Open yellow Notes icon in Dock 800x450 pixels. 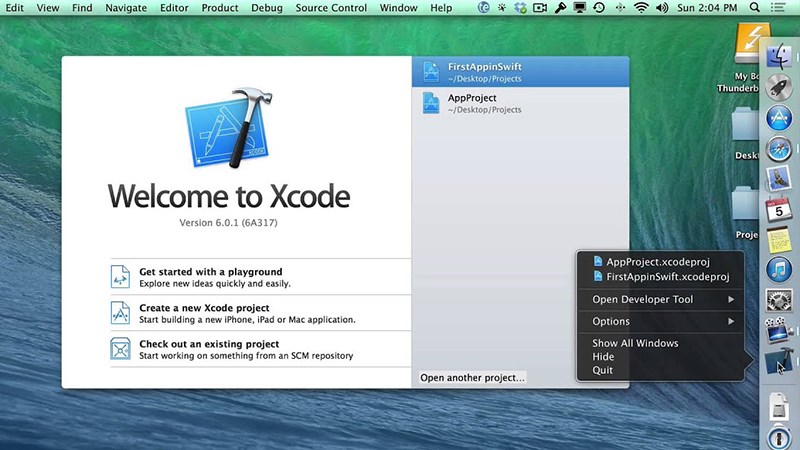point(779,239)
